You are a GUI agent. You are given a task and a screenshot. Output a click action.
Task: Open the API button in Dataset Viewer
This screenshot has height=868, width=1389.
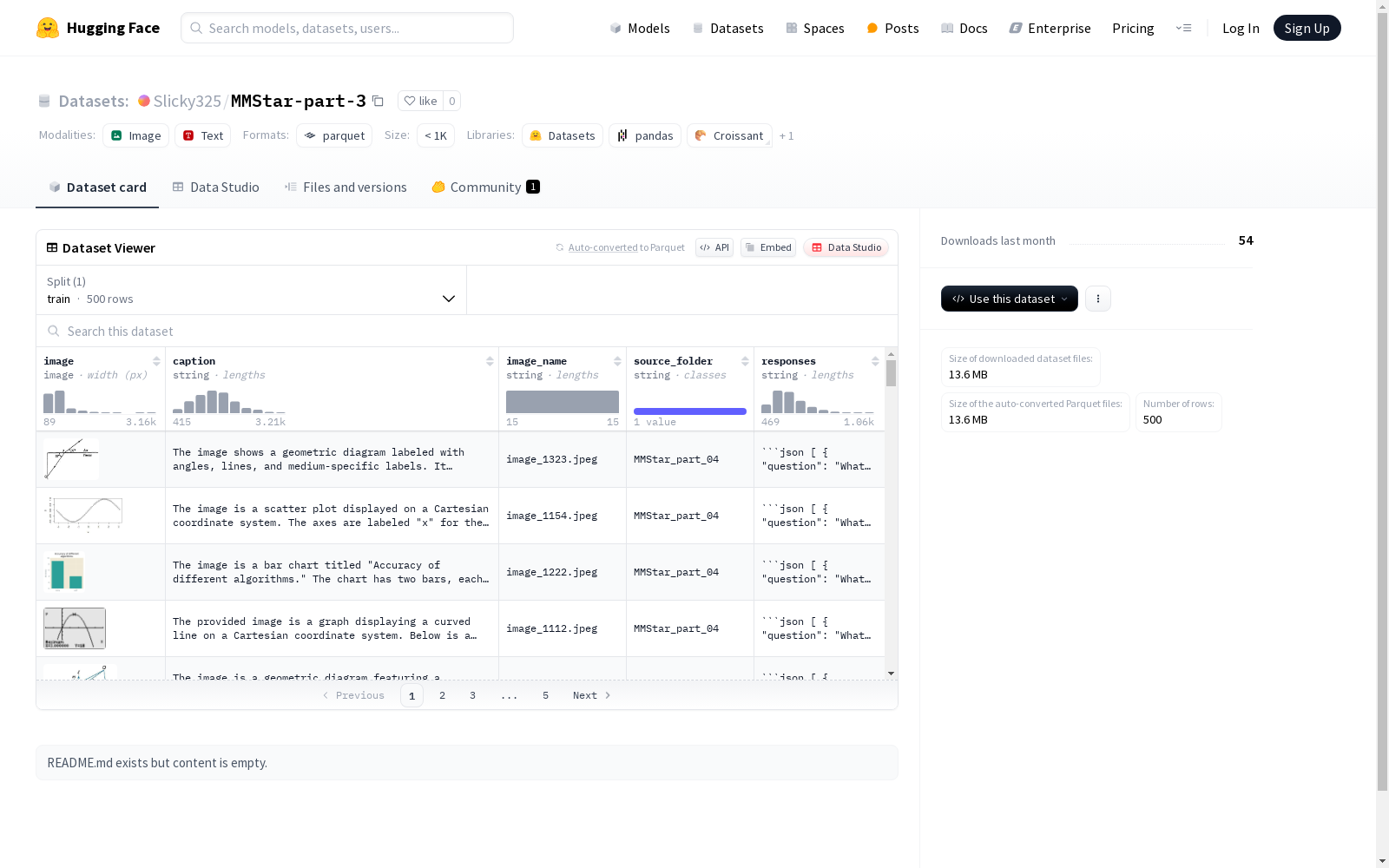tap(714, 247)
